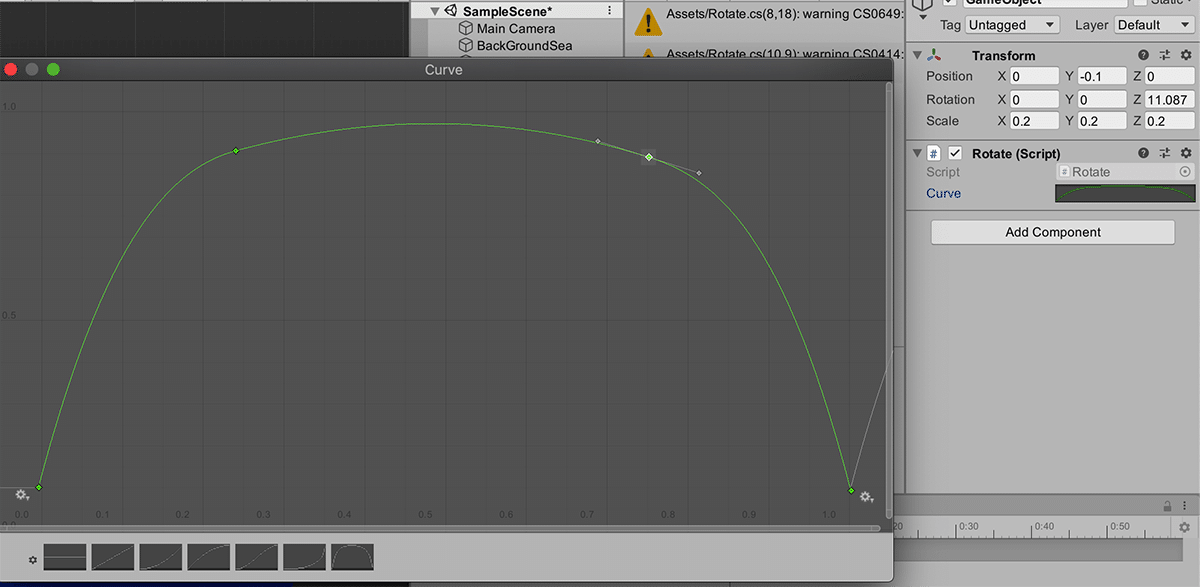Disable the Rotate (Script) component checkbox
Image resolution: width=1200 pixels, height=587 pixels.
tap(954, 153)
